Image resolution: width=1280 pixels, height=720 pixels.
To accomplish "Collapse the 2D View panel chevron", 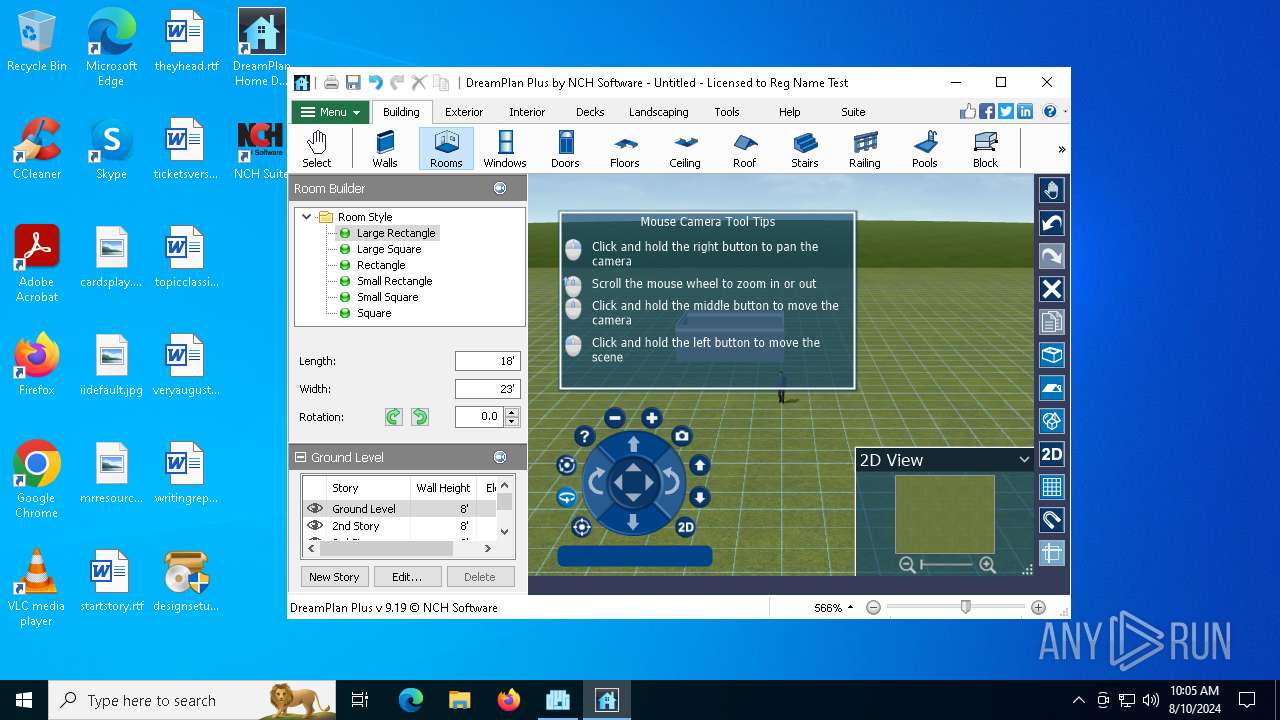I will pyautogui.click(x=1024, y=460).
